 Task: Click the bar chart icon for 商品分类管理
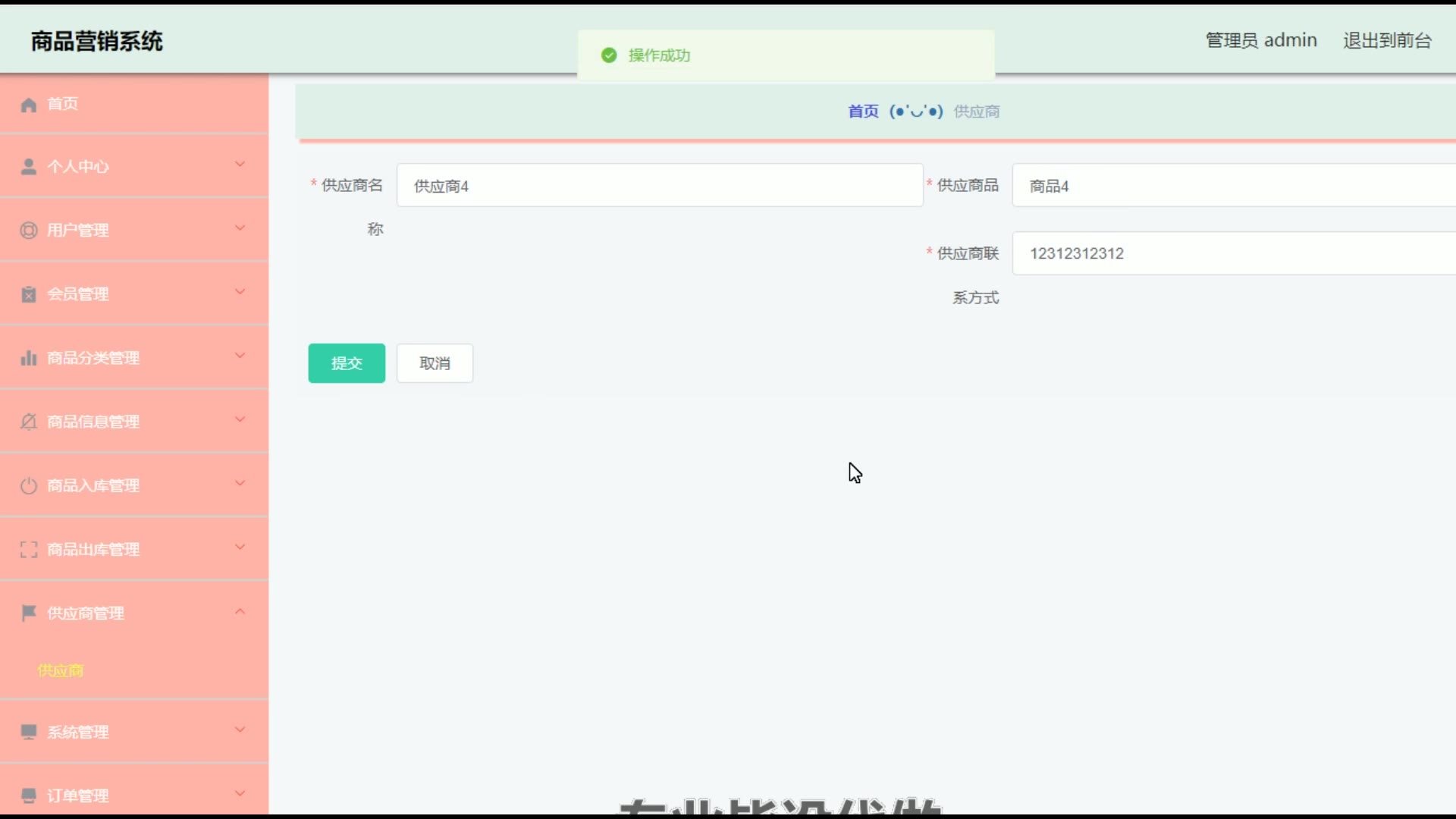pyautogui.click(x=29, y=358)
